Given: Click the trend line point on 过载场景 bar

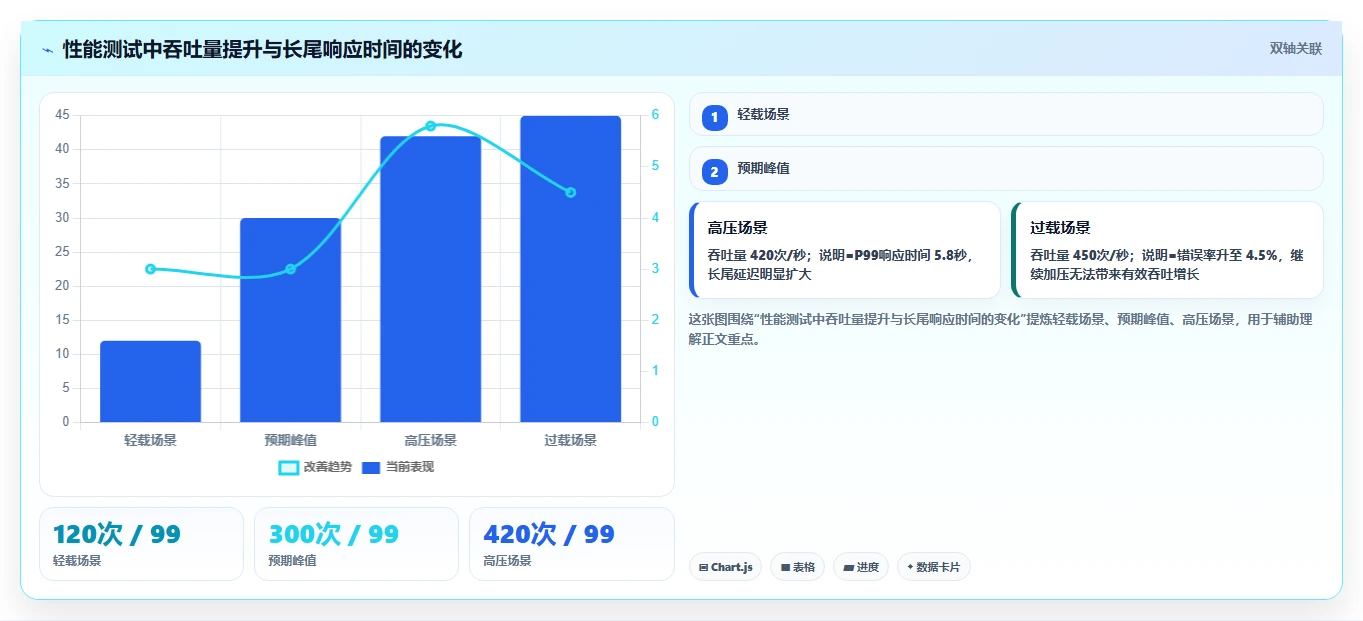Looking at the screenshot, I should (570, 192).
